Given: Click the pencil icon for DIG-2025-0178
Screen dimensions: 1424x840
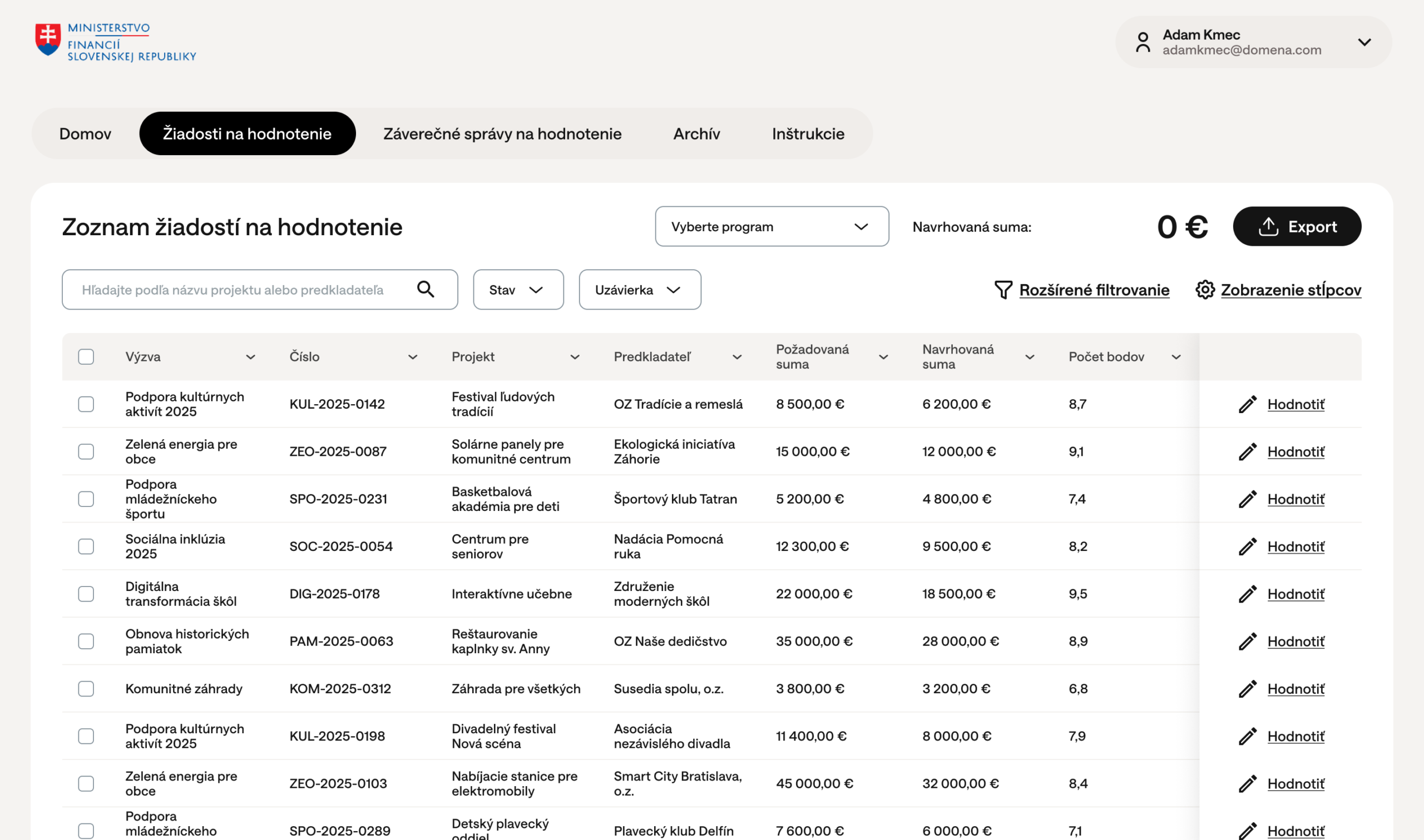Looking at the screenshot, I should coord(1247,594).
